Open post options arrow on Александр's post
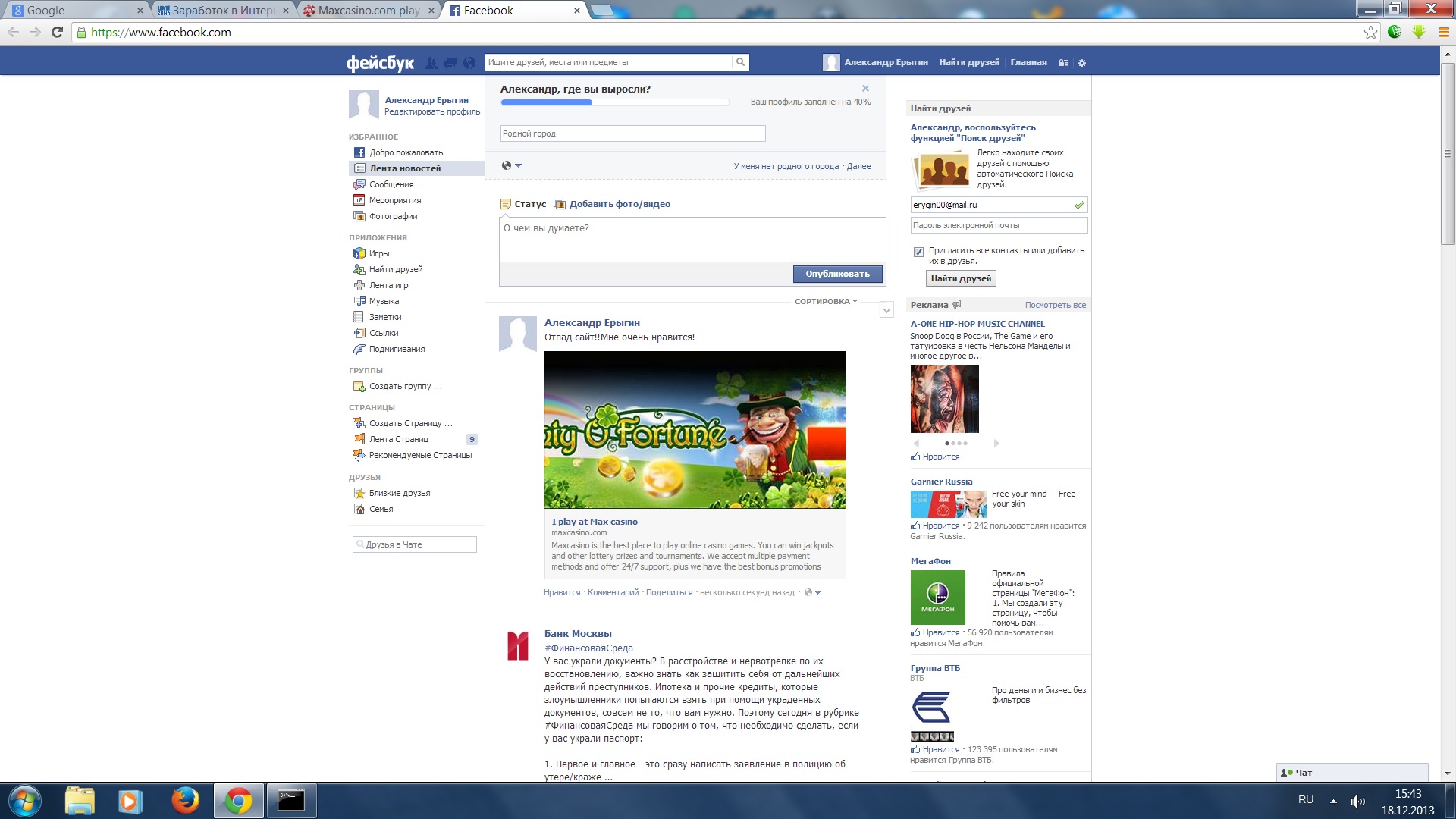Screen dimensions: 1456x819 click(886, 310)
